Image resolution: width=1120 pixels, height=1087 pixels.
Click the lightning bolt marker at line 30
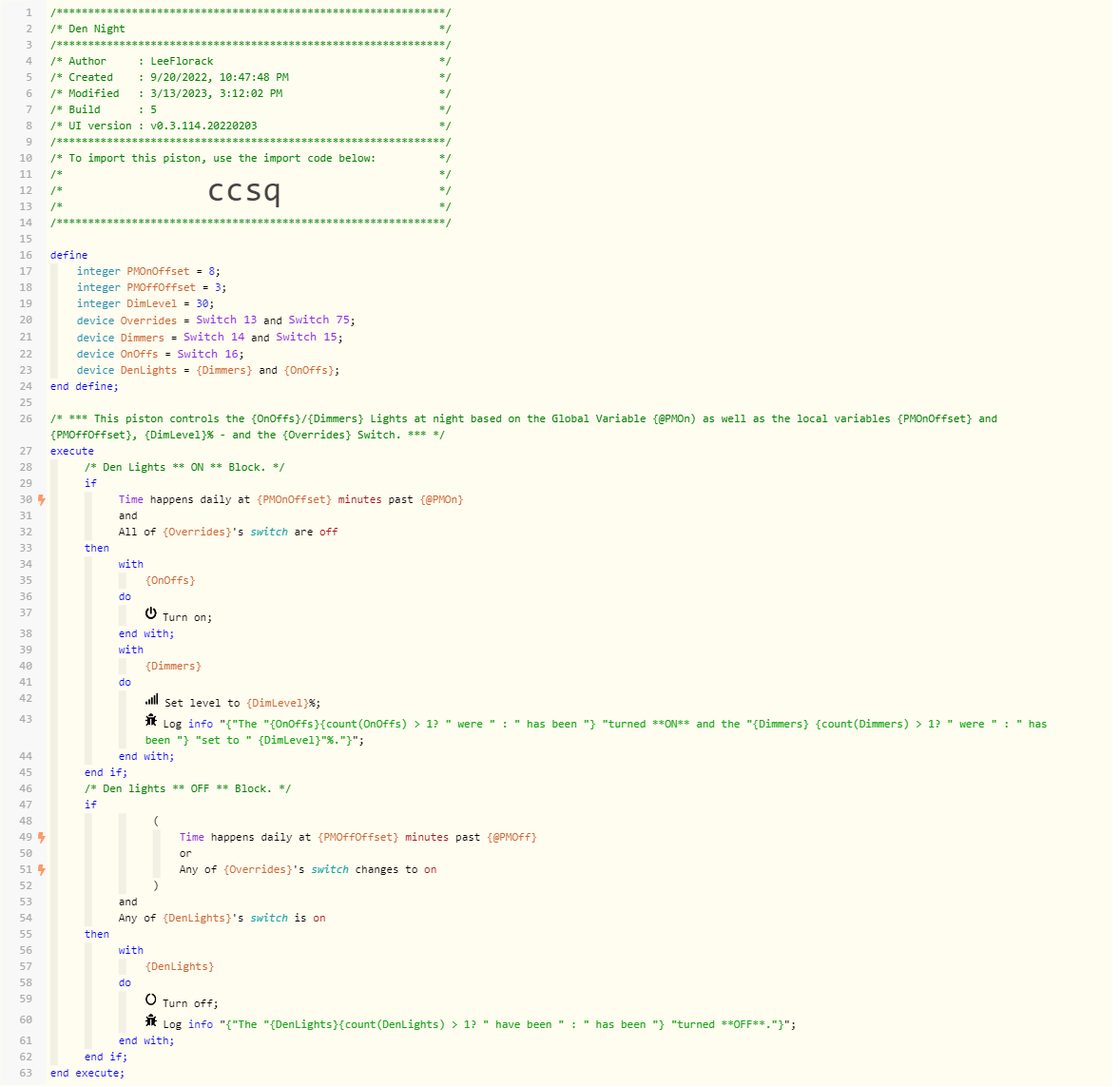click(41, 498)
